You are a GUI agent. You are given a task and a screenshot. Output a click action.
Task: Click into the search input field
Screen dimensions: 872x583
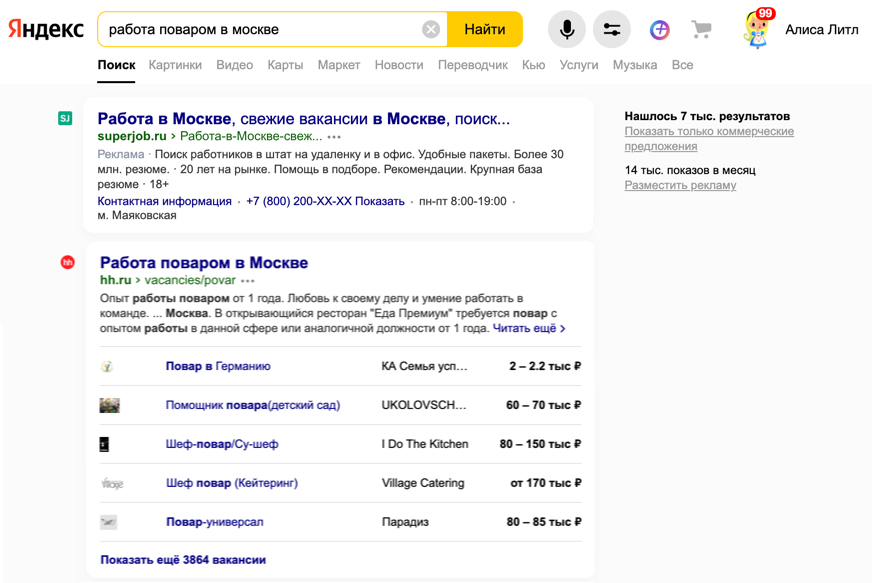coord(260,30)
